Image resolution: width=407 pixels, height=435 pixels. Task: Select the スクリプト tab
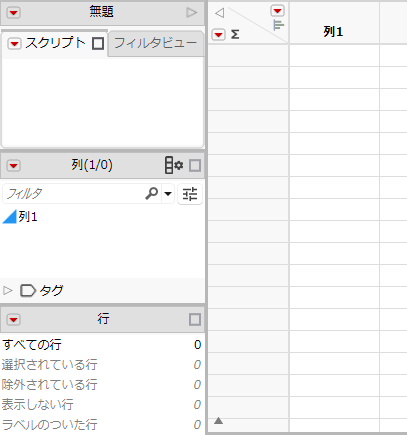55,43
